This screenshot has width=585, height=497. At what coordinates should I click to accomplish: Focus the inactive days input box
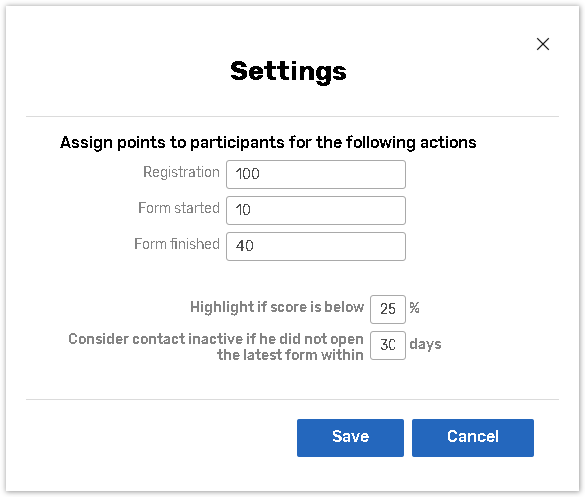point(388,345)
